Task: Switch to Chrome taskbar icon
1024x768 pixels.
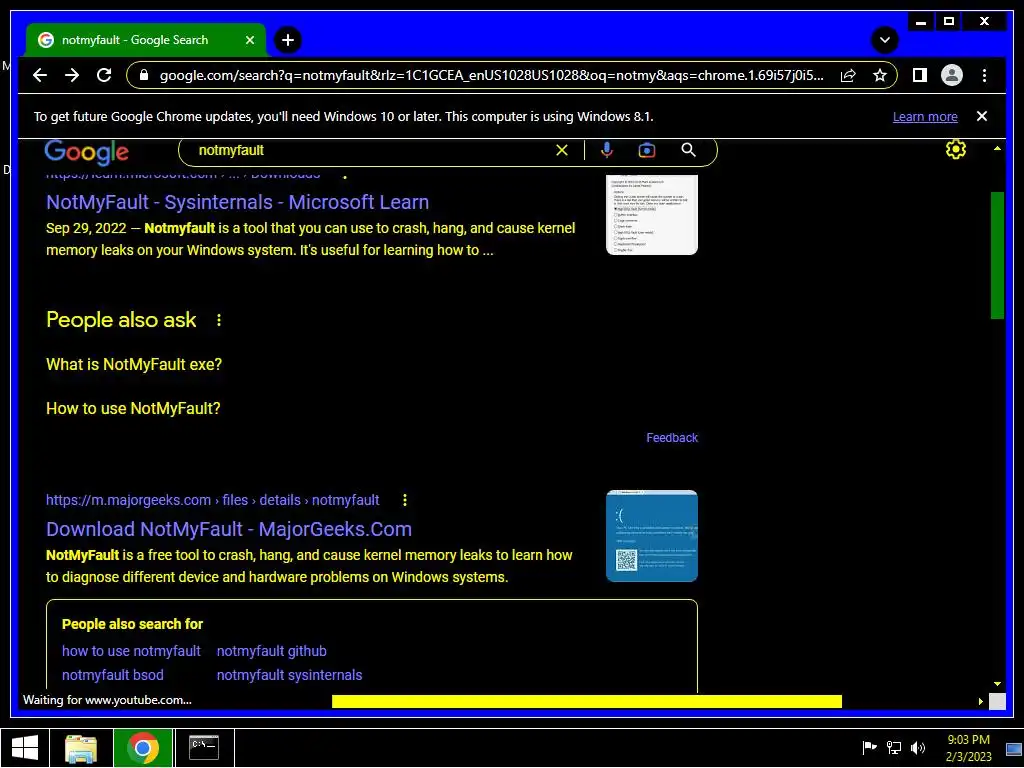Action: tap(143, 748)
